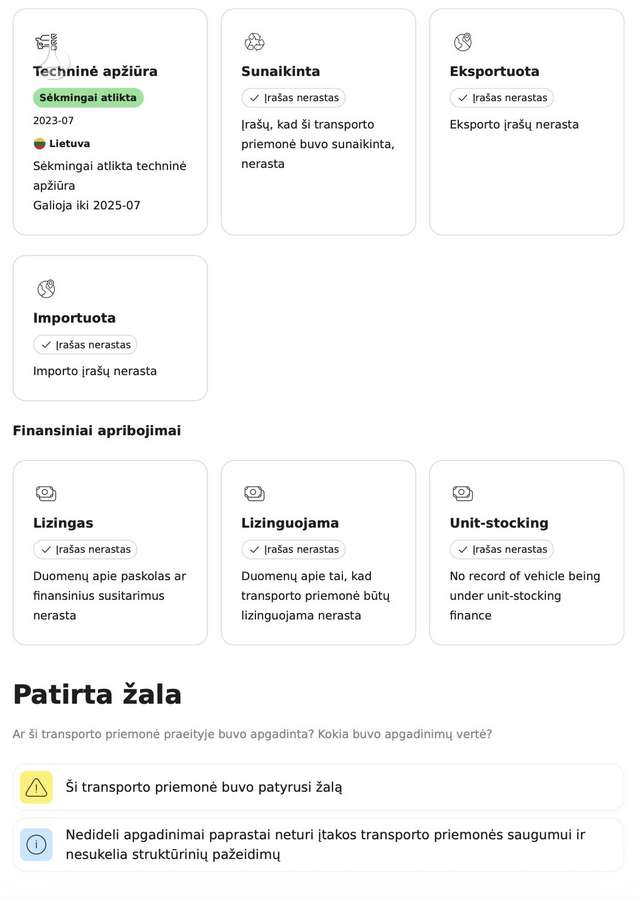Click the money icon above Unit-stocking
The width and height of the screenshot is (640, 900).
click(x=463, y=493)
